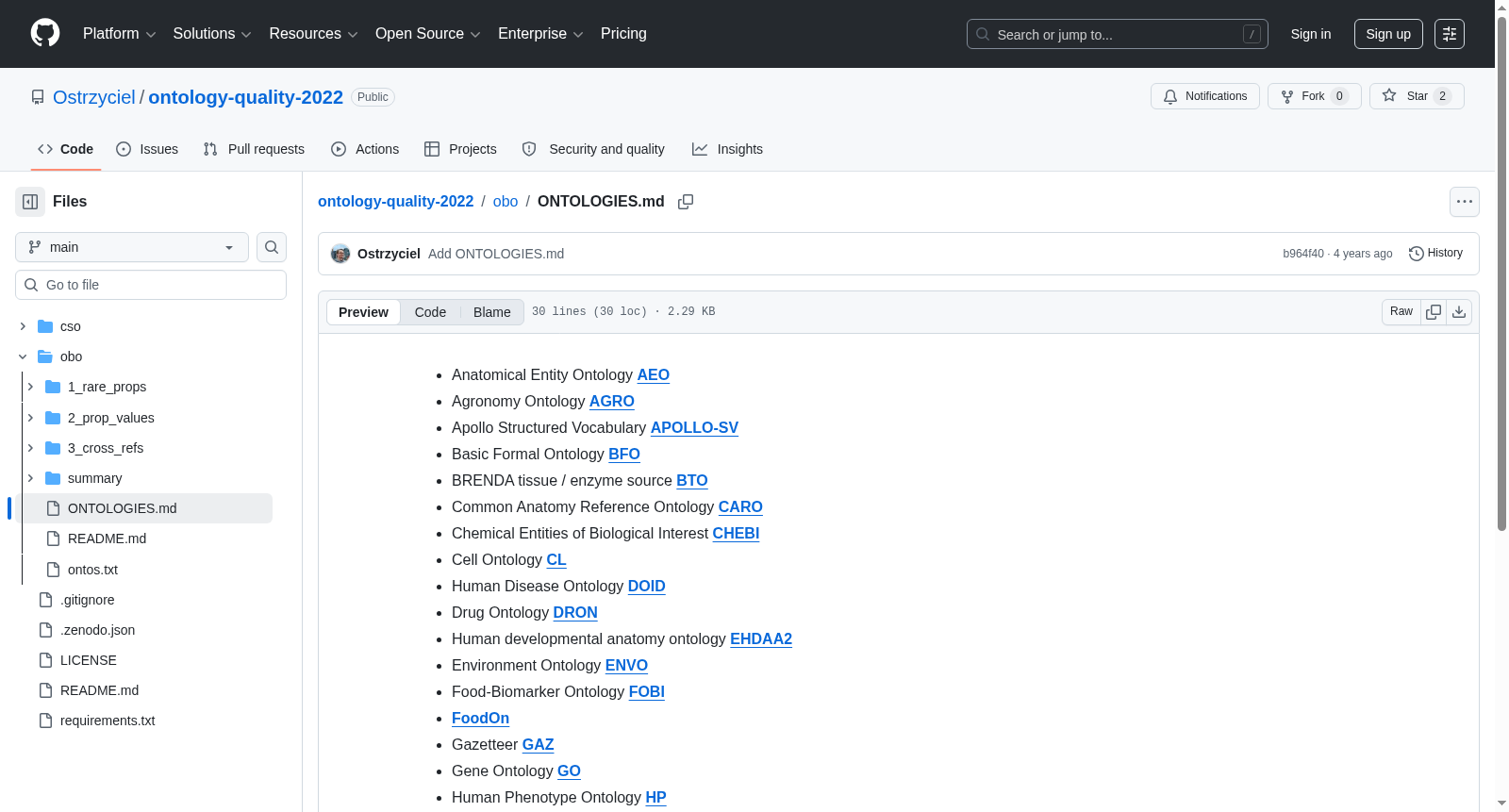
Task: Collapse the file tree side panel
Action: (30, 202)
